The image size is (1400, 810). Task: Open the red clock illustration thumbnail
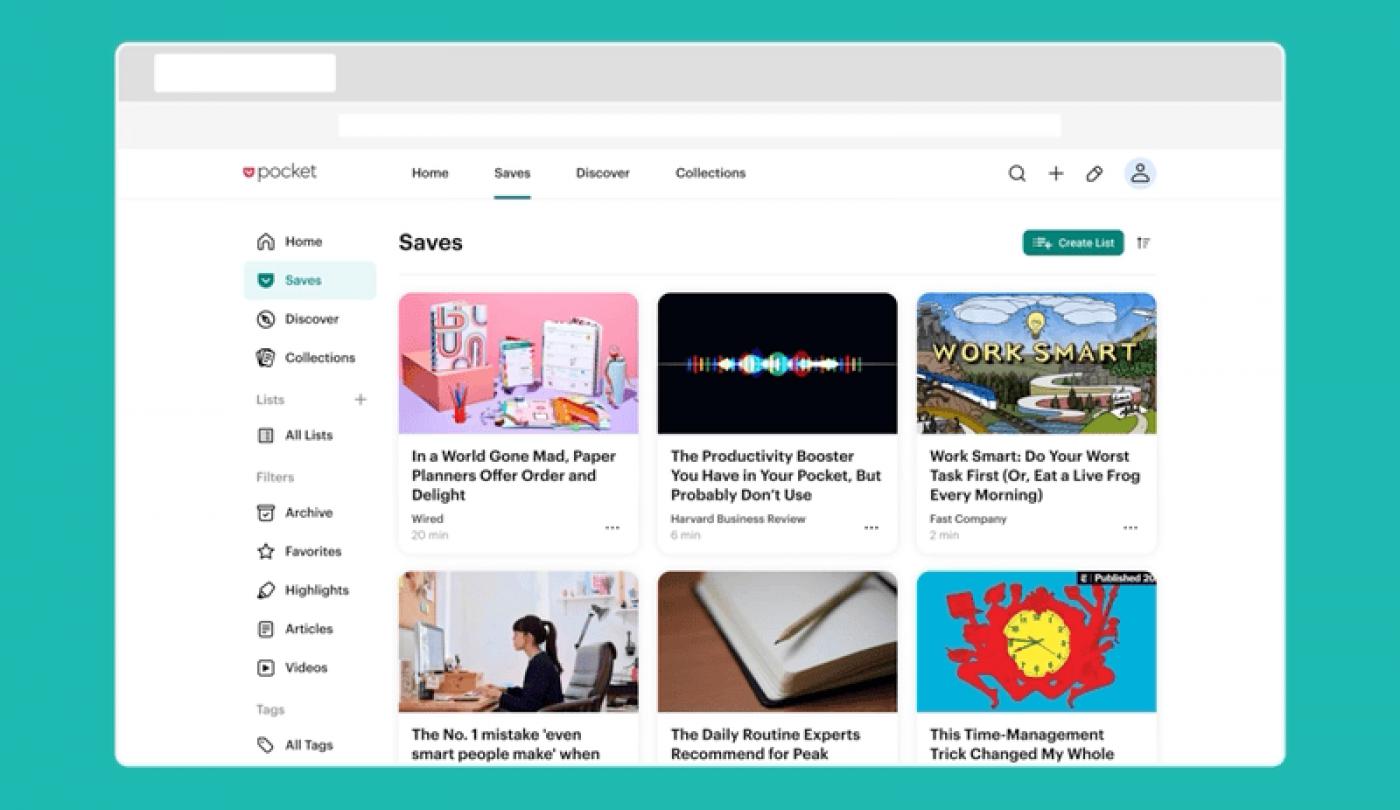(1036, 641)
